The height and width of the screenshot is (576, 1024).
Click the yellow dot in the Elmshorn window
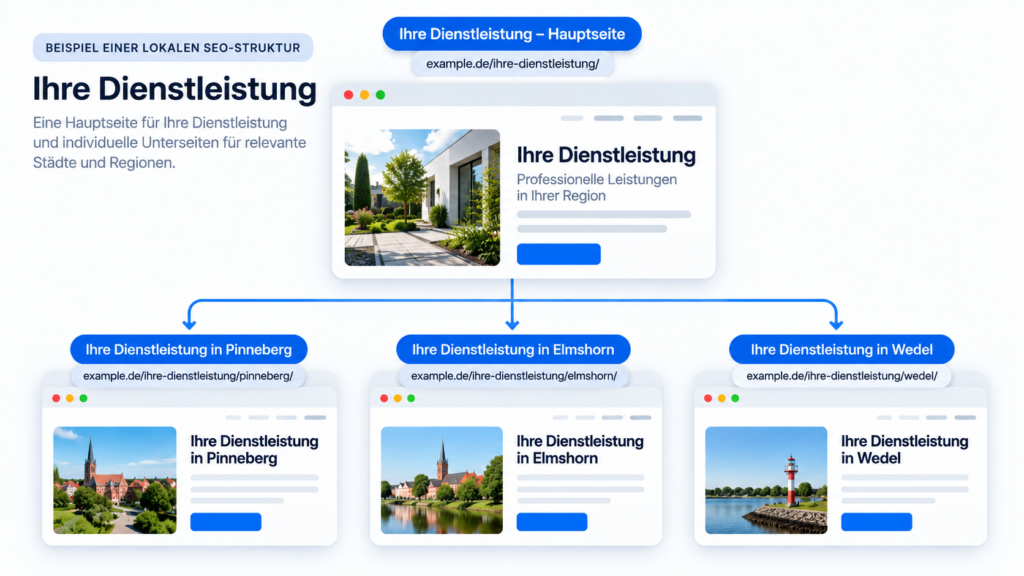(398, 398)
